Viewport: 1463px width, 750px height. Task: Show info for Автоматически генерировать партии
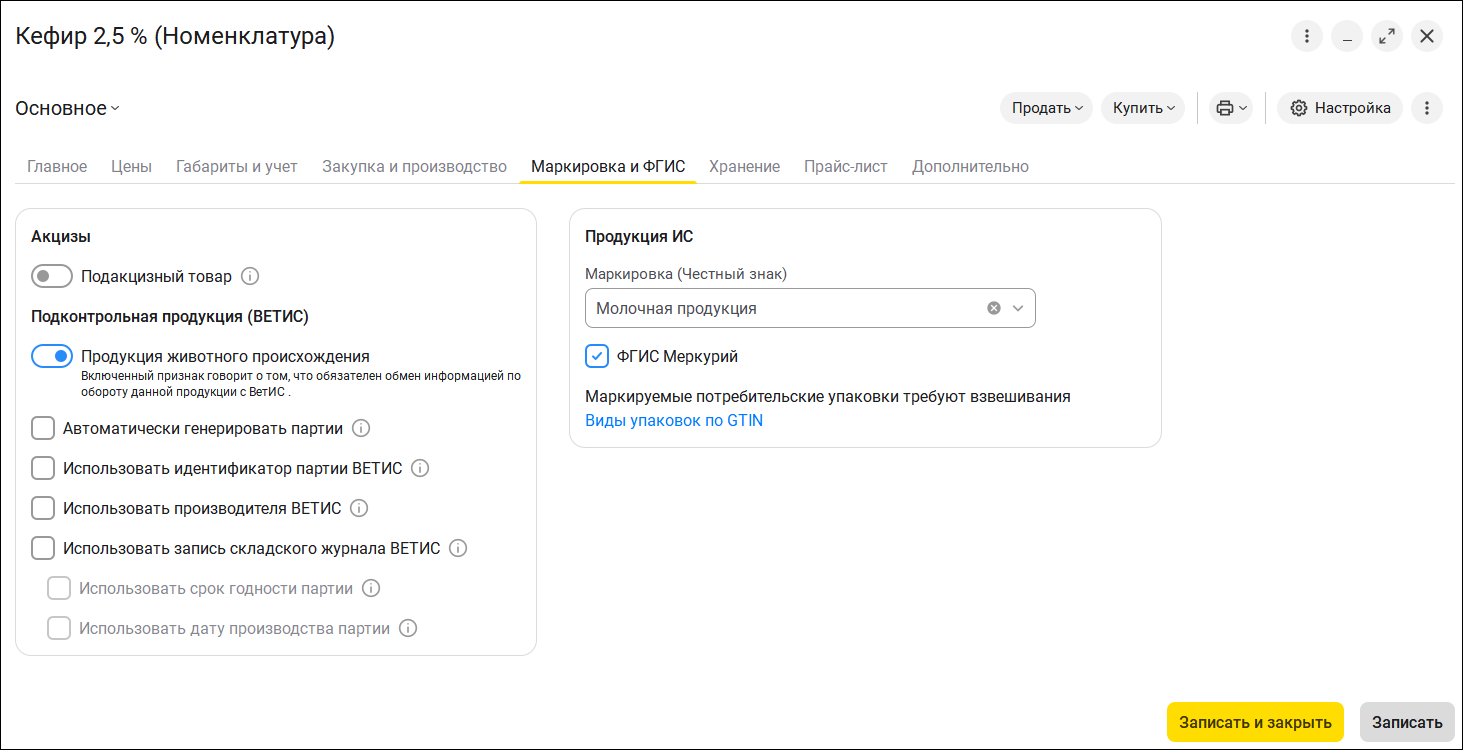click(x=362, y=428)
